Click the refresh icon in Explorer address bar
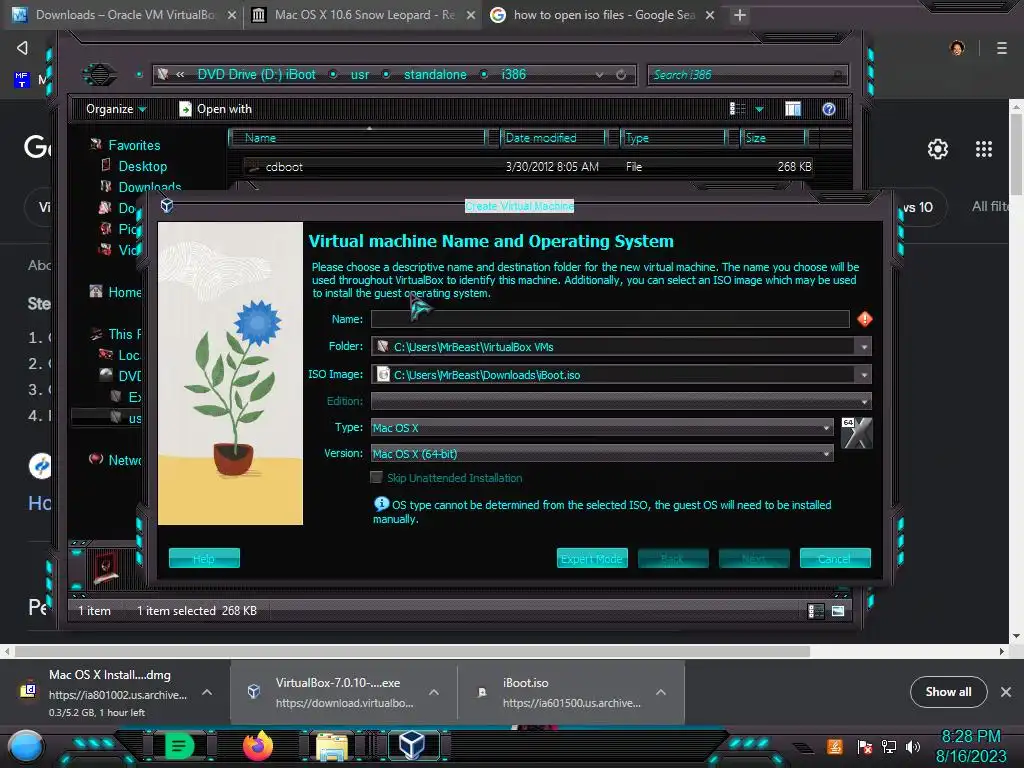Viewport: 1024px width, 768px height. (x=621, y=74)
